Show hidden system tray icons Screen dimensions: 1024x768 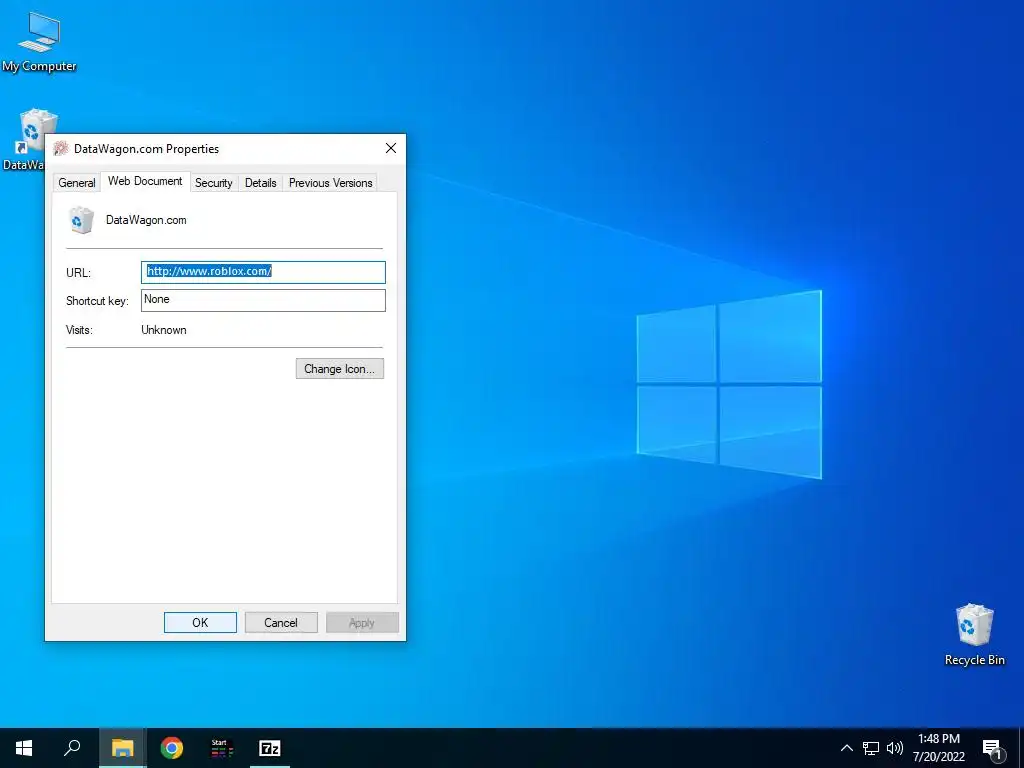pos(846,748)
